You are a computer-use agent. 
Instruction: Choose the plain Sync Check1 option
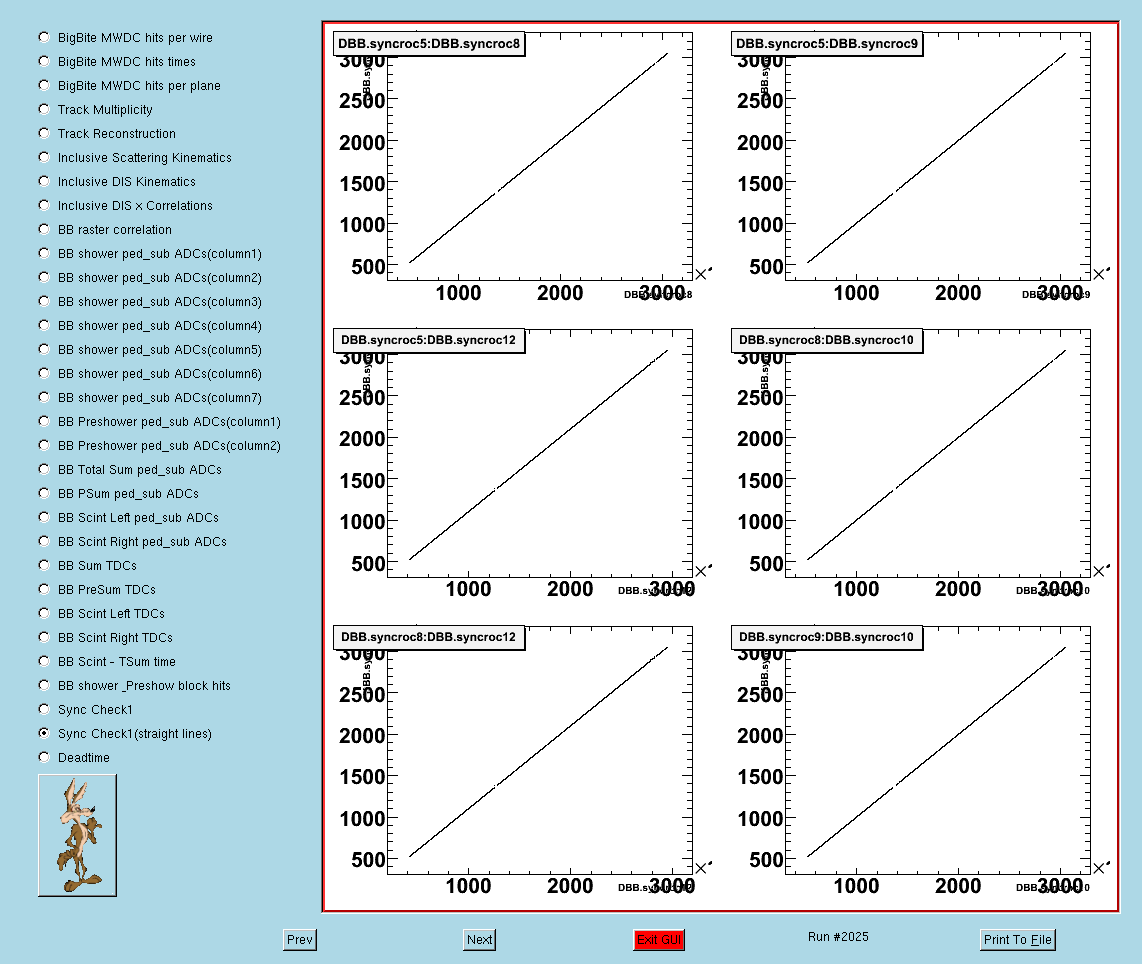pos(44,710)
